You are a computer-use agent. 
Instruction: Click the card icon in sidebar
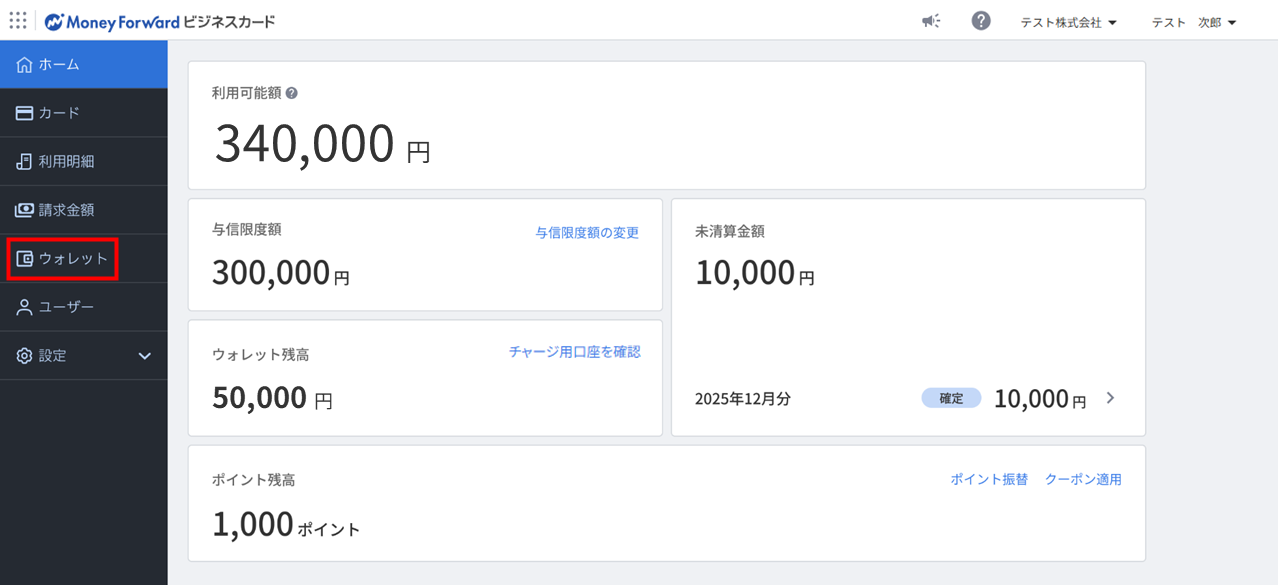tap(25, 113)
